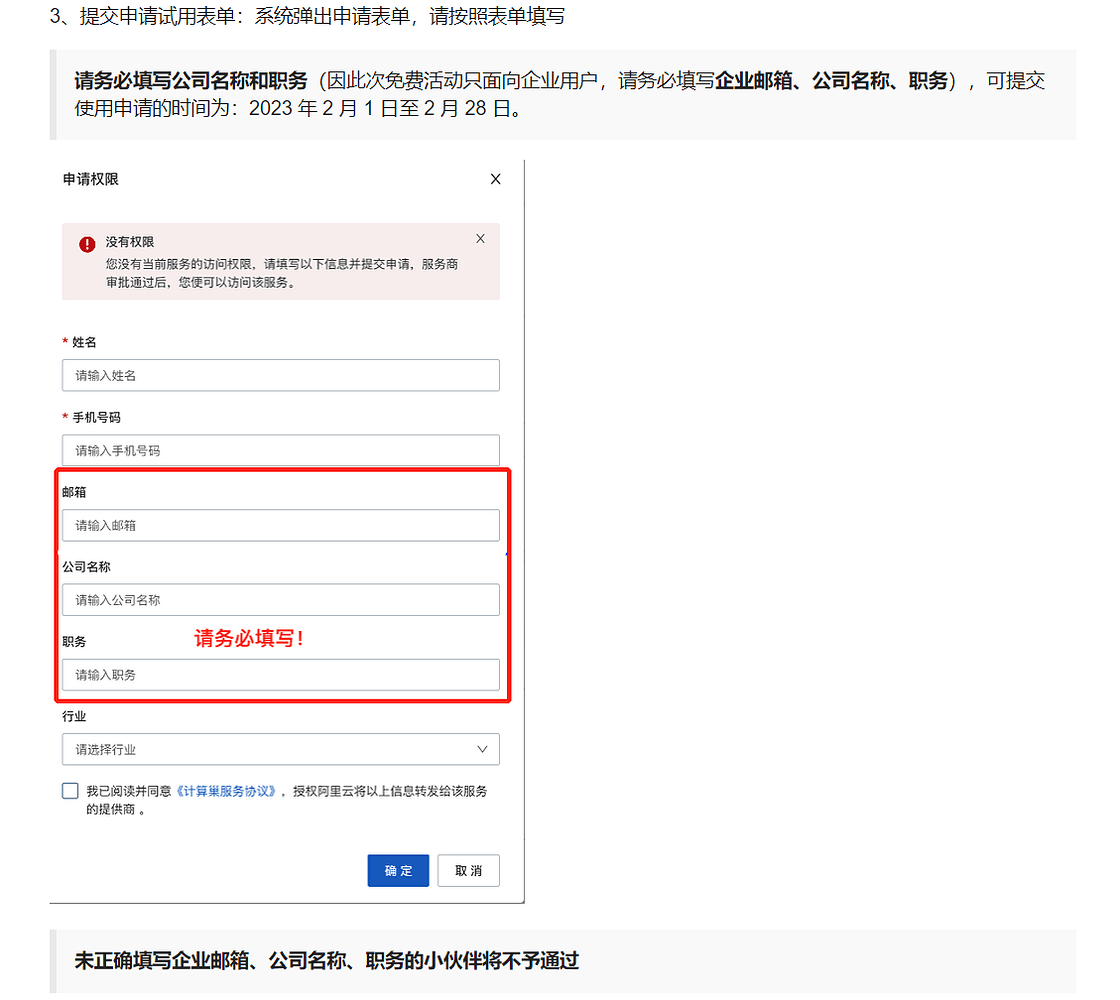
Task: Click the 公司名称 field label
Action: 86,567
